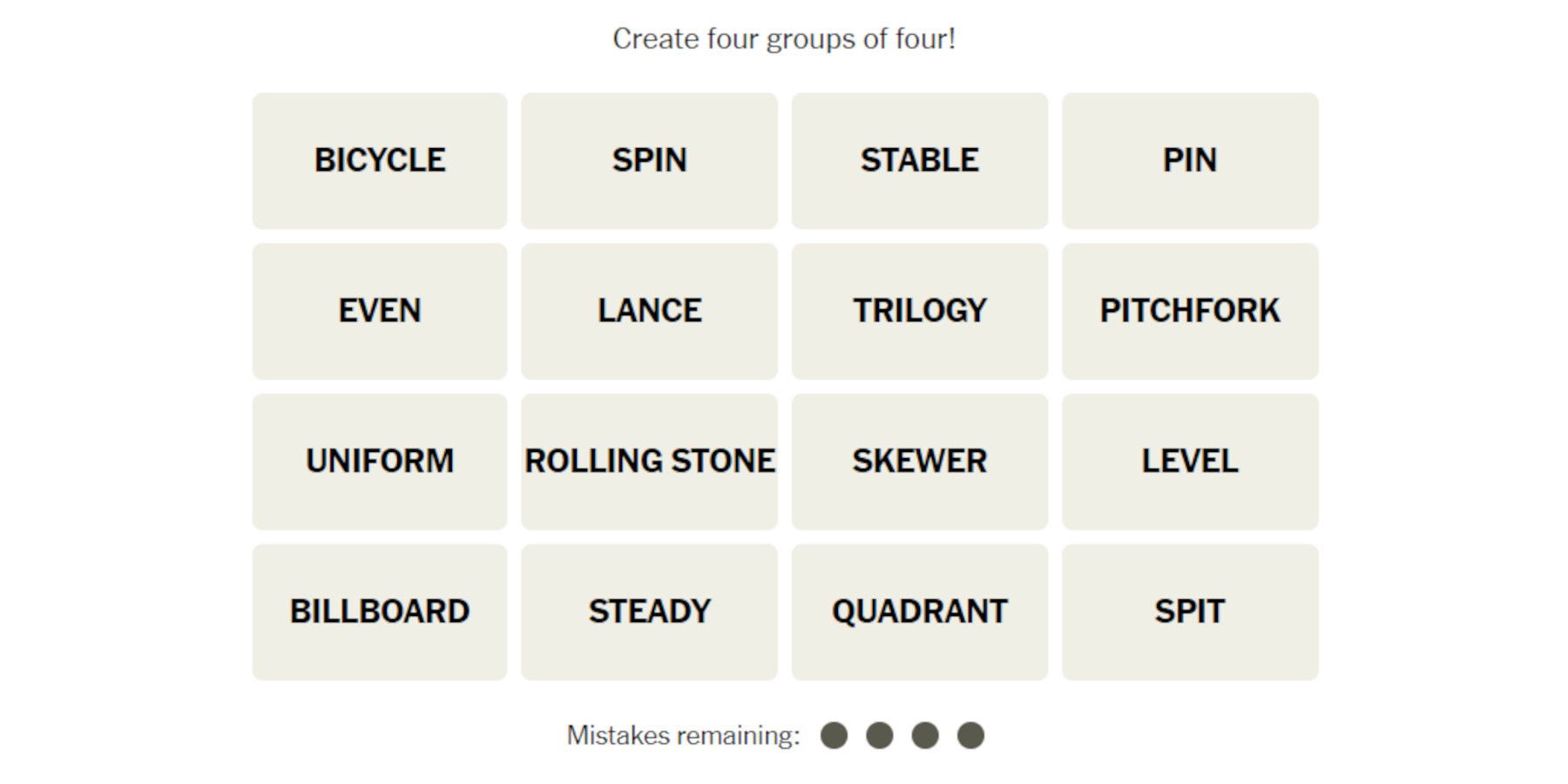Image resolution: width=1568 pixels, height=784 pixels.
Task: Select the ROLLING STONE tile
Action: [649, 462]
